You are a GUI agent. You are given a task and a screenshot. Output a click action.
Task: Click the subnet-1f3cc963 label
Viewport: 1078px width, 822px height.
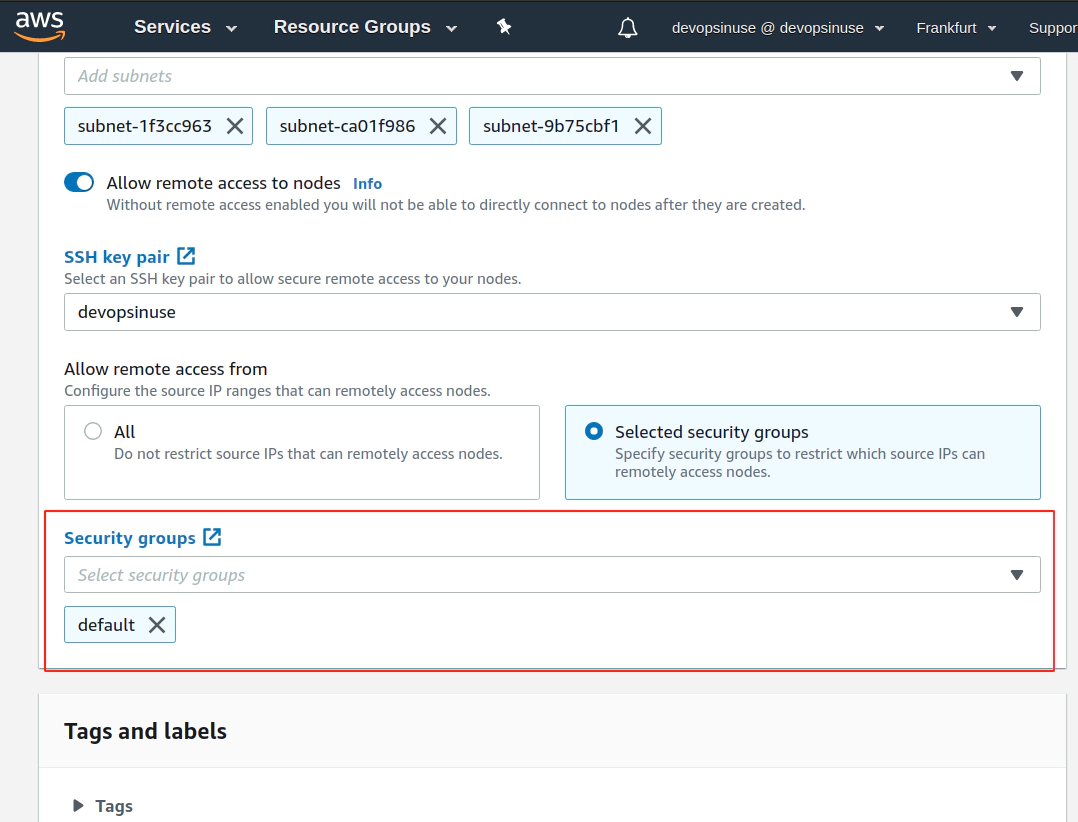tap(144, 126)
